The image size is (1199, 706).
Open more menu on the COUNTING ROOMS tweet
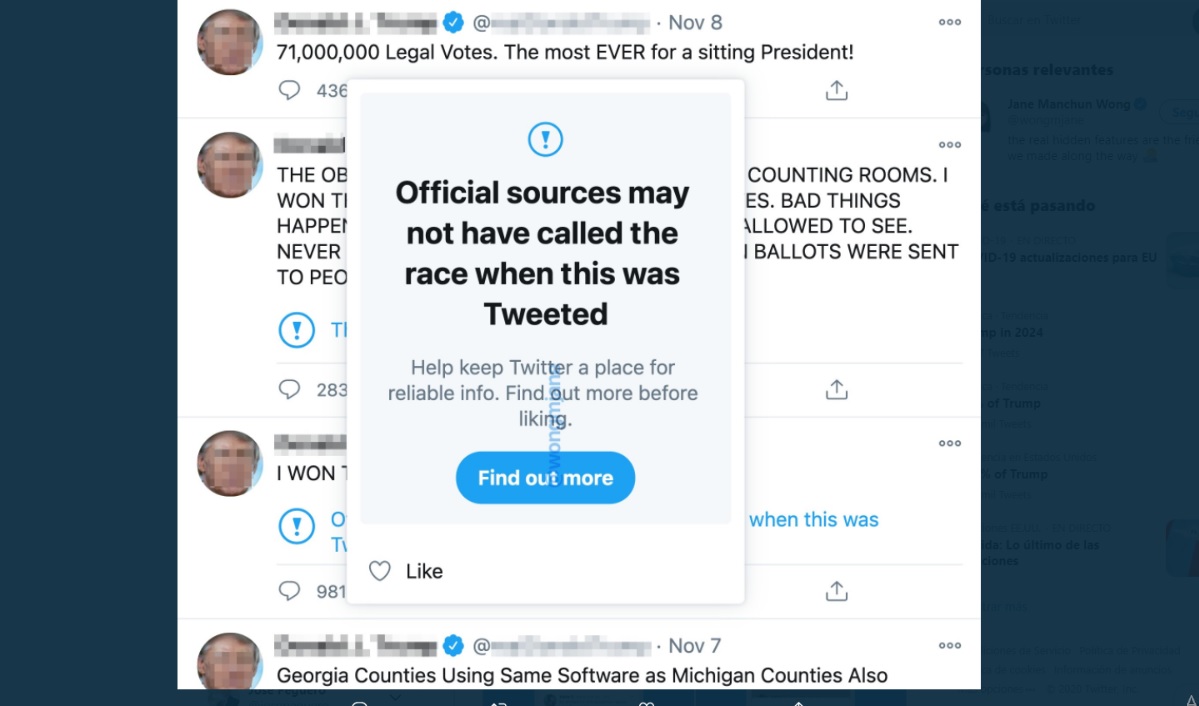coord(949,145)
